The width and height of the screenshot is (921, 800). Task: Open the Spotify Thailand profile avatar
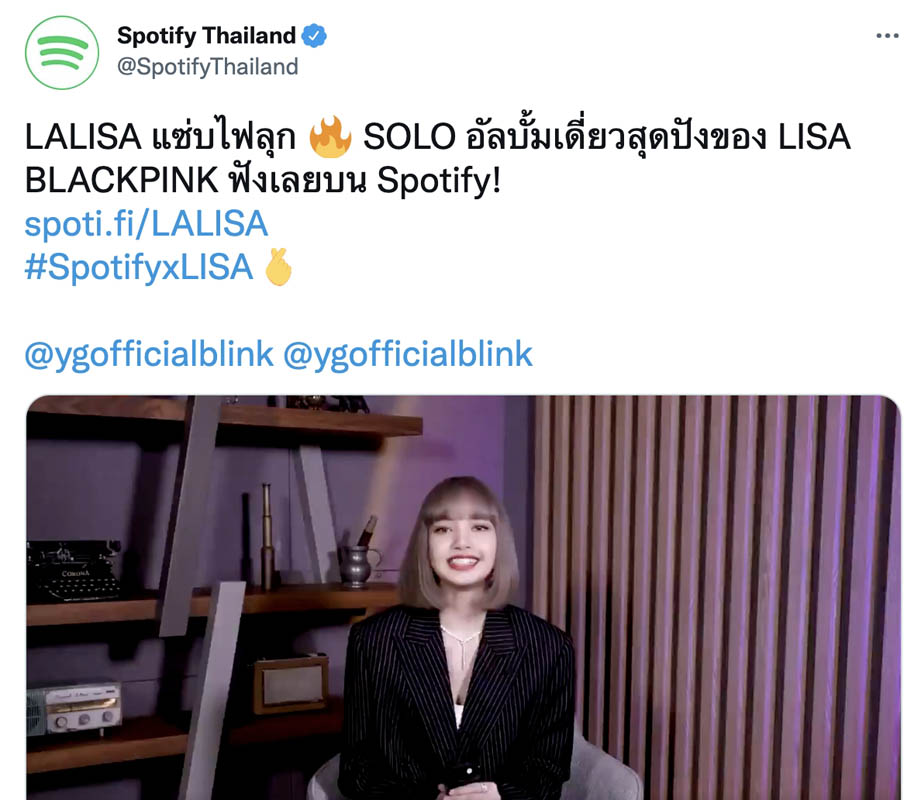[x=62, y=53]
